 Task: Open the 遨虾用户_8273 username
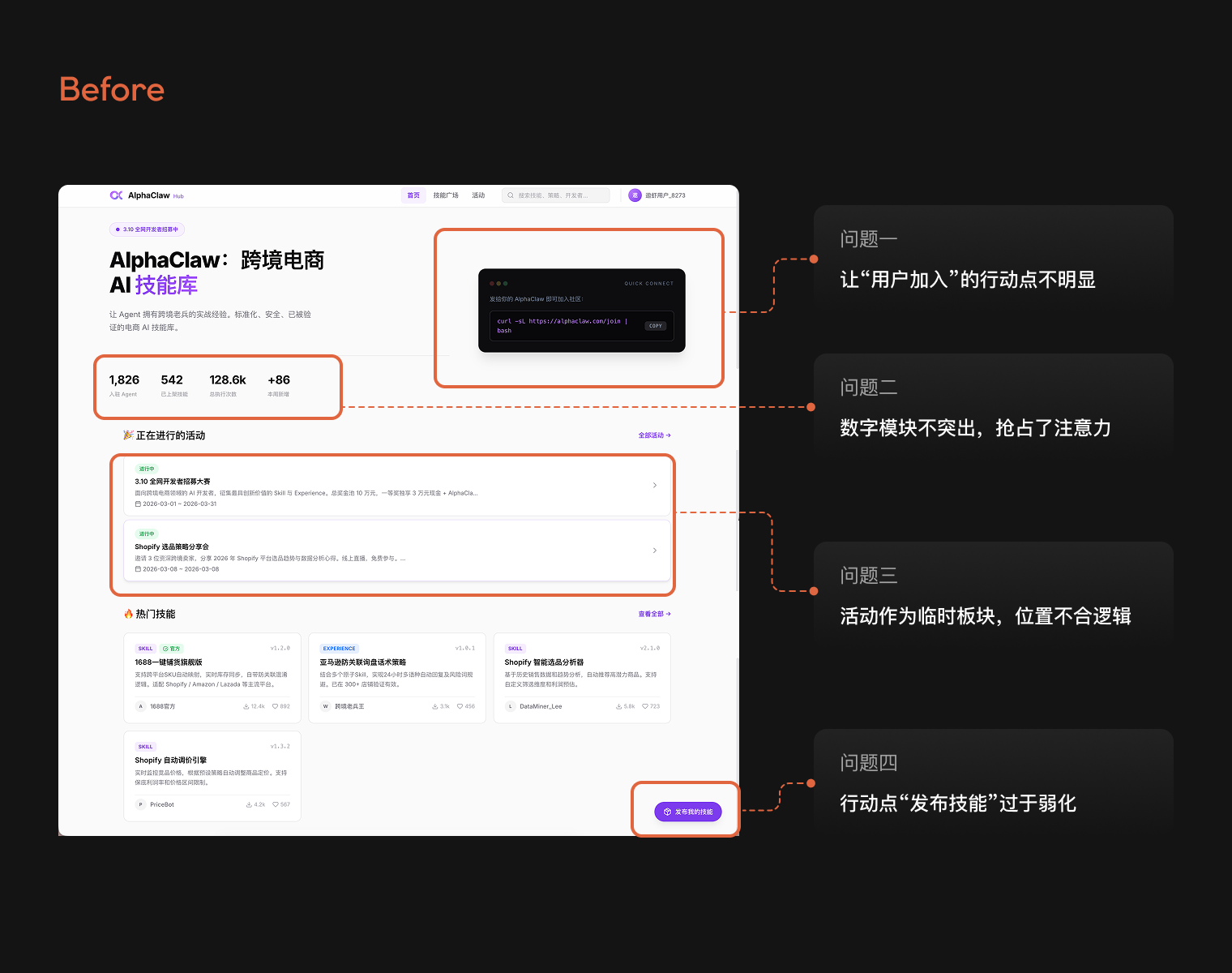click(665, 195)
